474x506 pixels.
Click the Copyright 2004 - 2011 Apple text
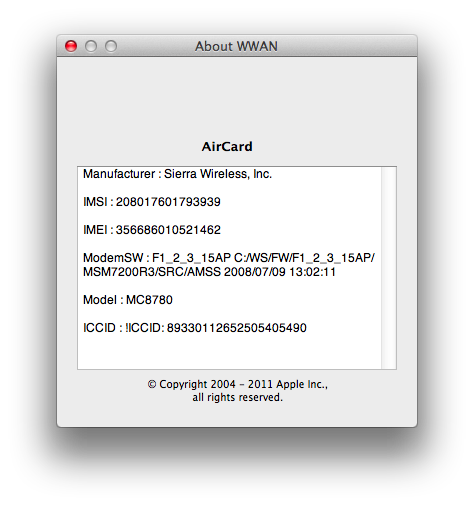coord(237,384)
